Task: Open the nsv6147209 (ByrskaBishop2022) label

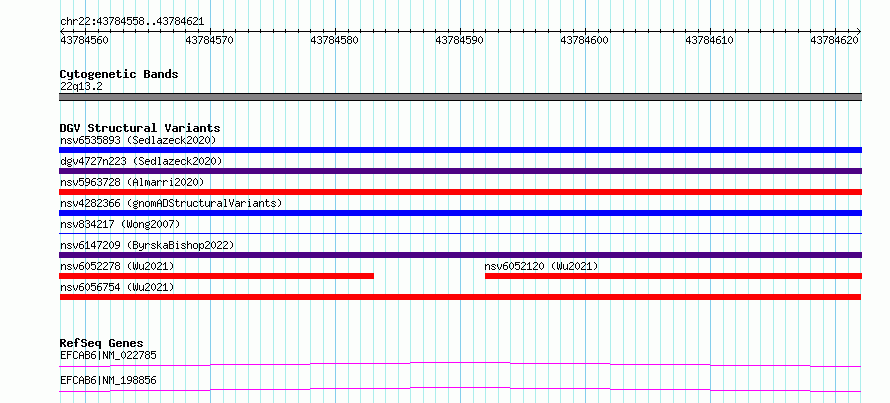Action: click(x=147, y=245)
